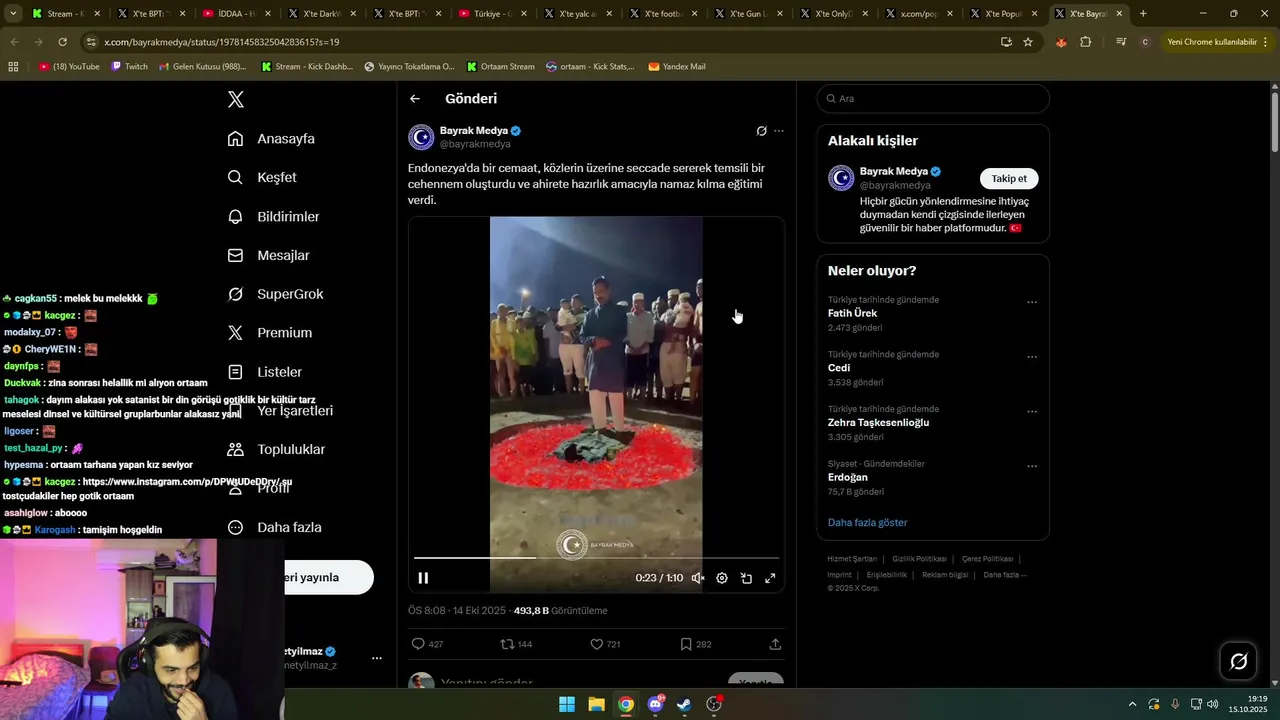Open Erdoğan trending topic
This screenshot has width=1280, height=720.
pyautogui.click(x=848, y=477)
